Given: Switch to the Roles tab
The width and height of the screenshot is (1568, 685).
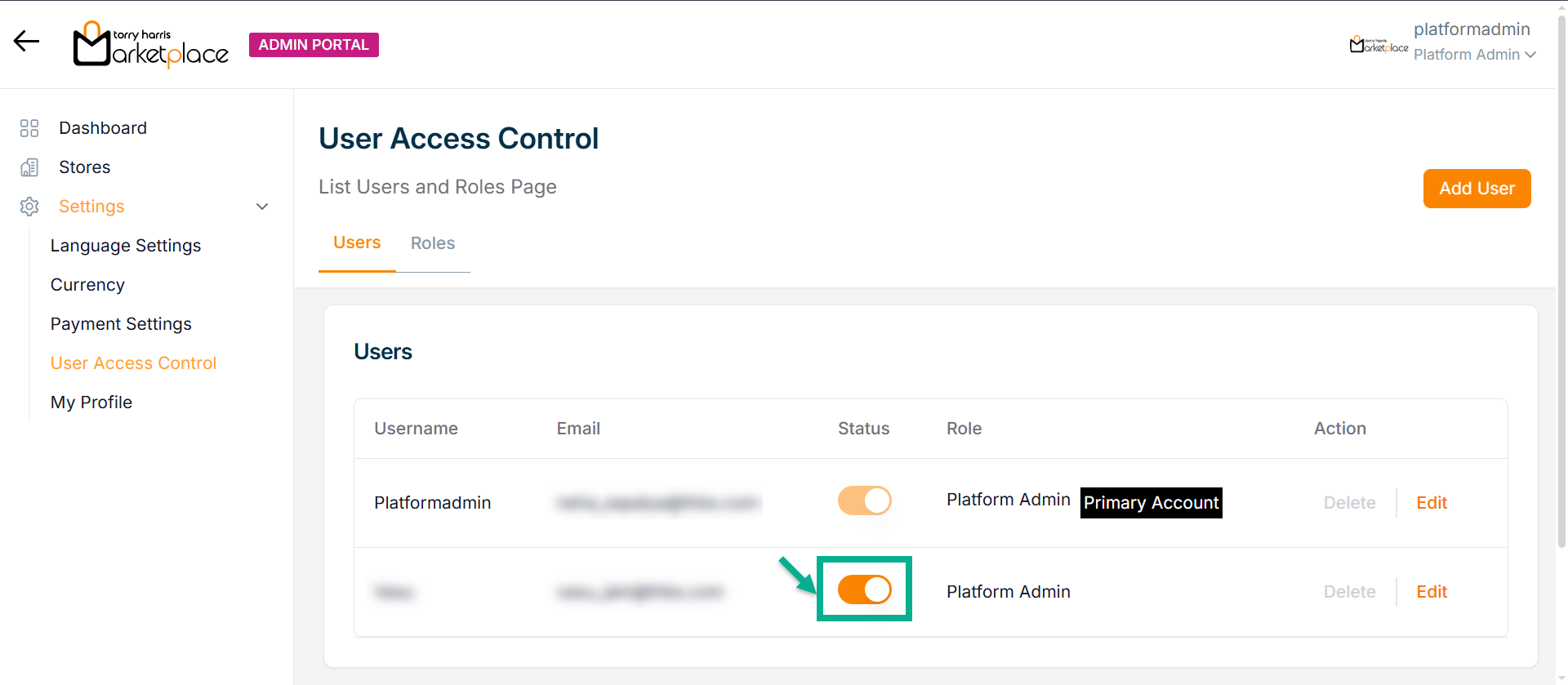Looking at the screenshot, I should tap(432, 243).
